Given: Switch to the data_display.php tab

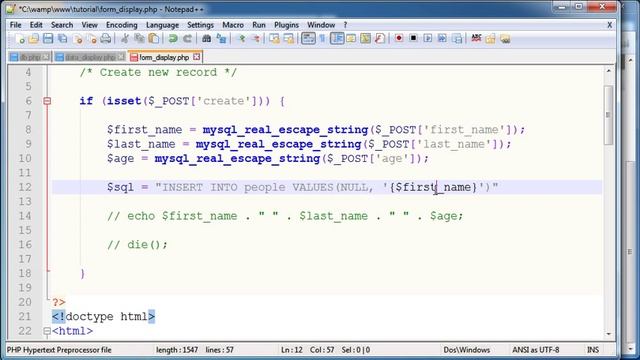Looking at the screenshot, I should (90, 57).
